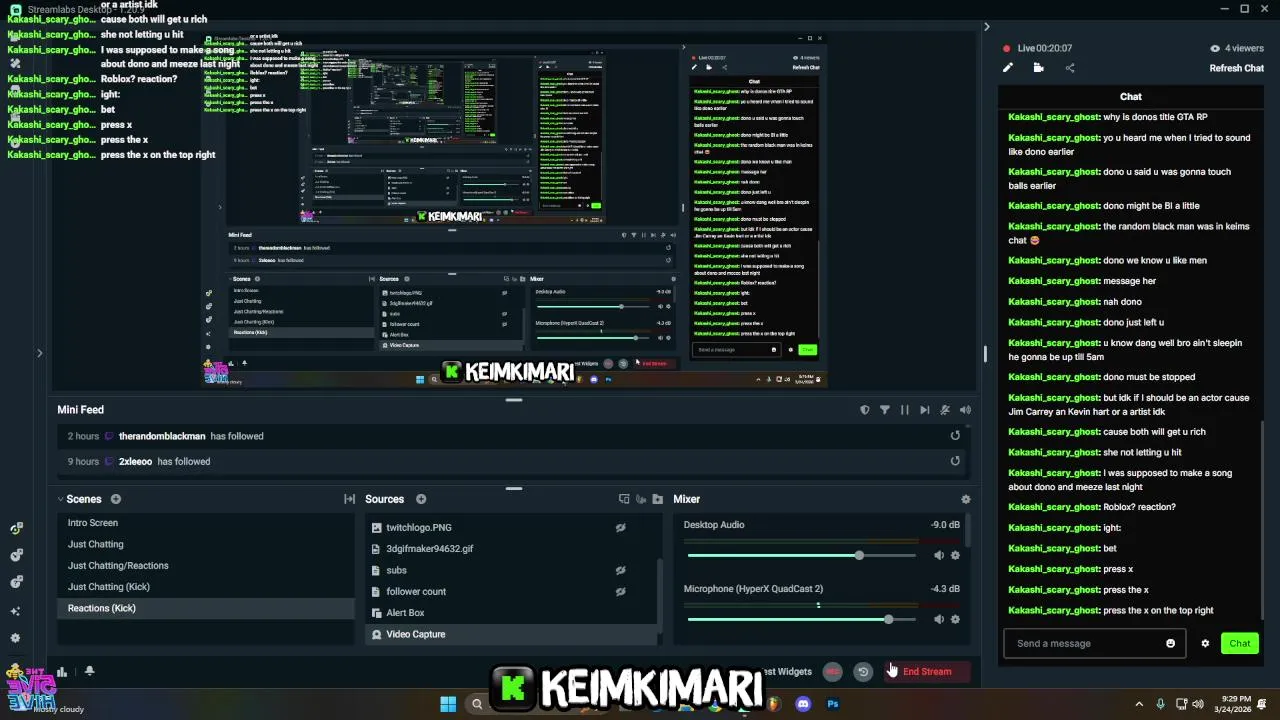Replay 2xleeoo follow alert
1280x720 pixels.
pyautogui.click(x=955, y=461)
